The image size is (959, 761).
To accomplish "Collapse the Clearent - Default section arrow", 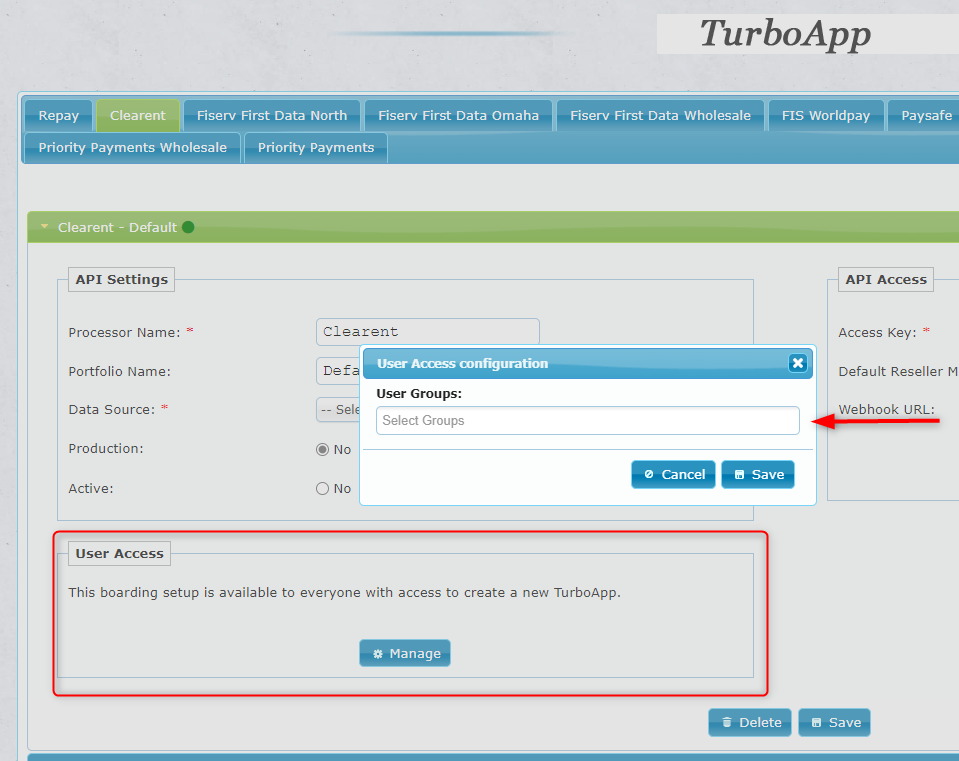I will tap(44, 227).
